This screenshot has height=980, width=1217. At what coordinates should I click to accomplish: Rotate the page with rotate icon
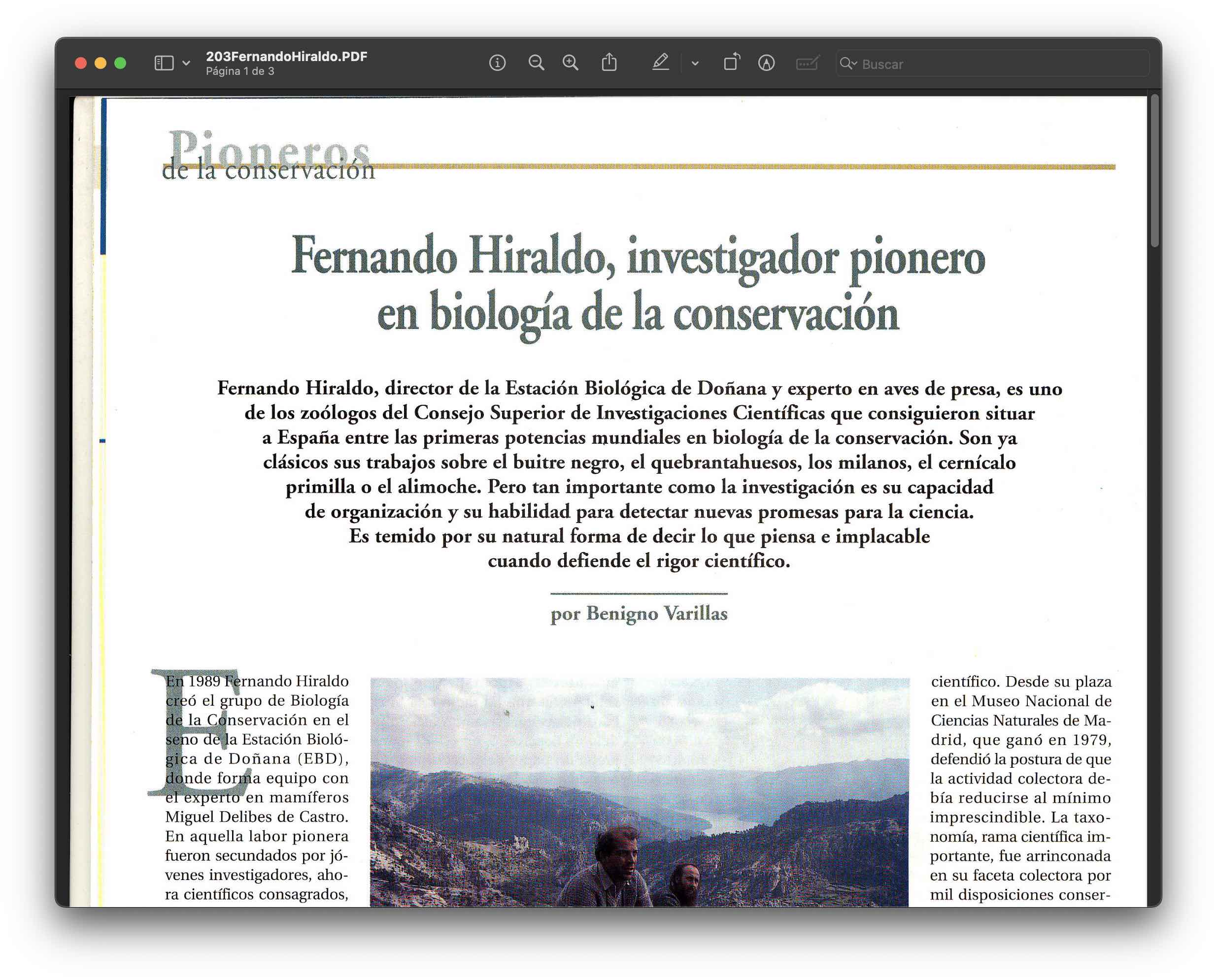[731, 62]
